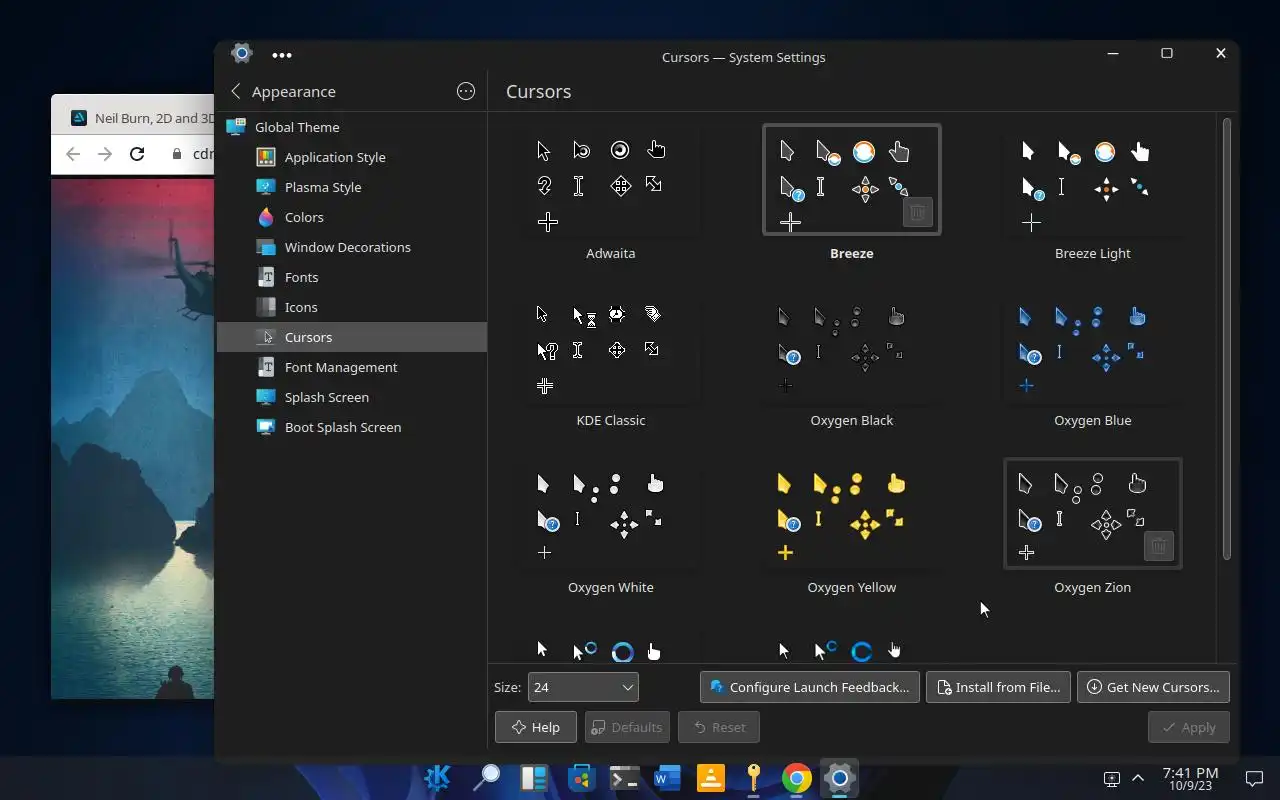Open Word from the taskbar
Image resolution: width=1280 pixels, height=800 pixels.
667,778
